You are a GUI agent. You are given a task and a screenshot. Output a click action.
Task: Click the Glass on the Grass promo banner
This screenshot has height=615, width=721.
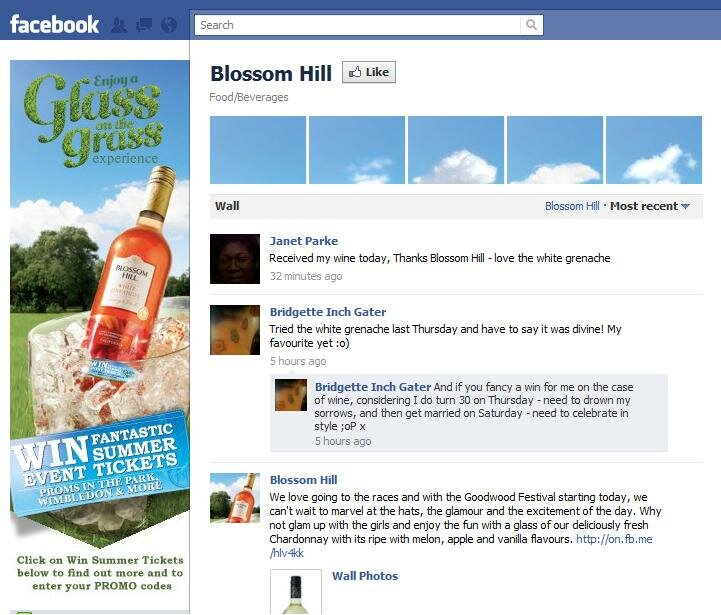99,304
